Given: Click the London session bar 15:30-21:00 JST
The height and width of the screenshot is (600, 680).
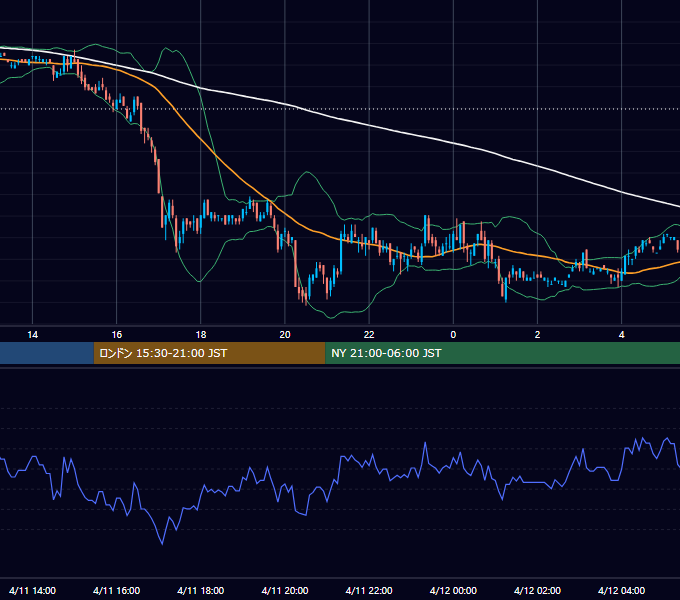Looking at the screenshot, I should 209,353.
